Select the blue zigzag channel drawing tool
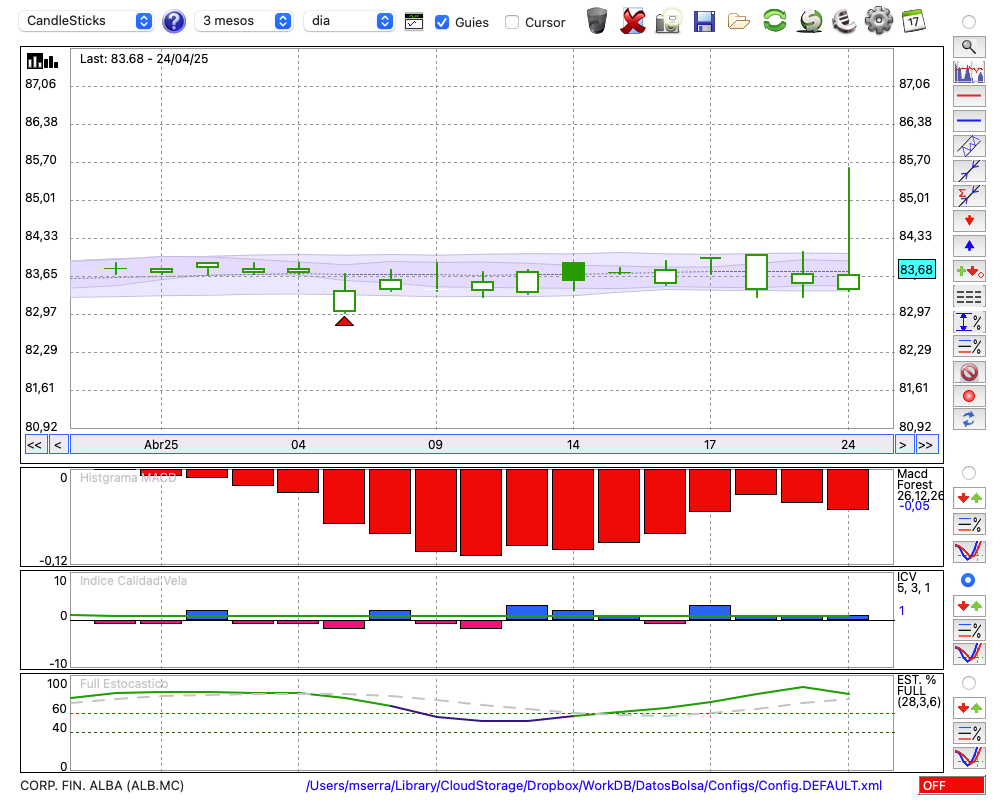 (969, 146)
